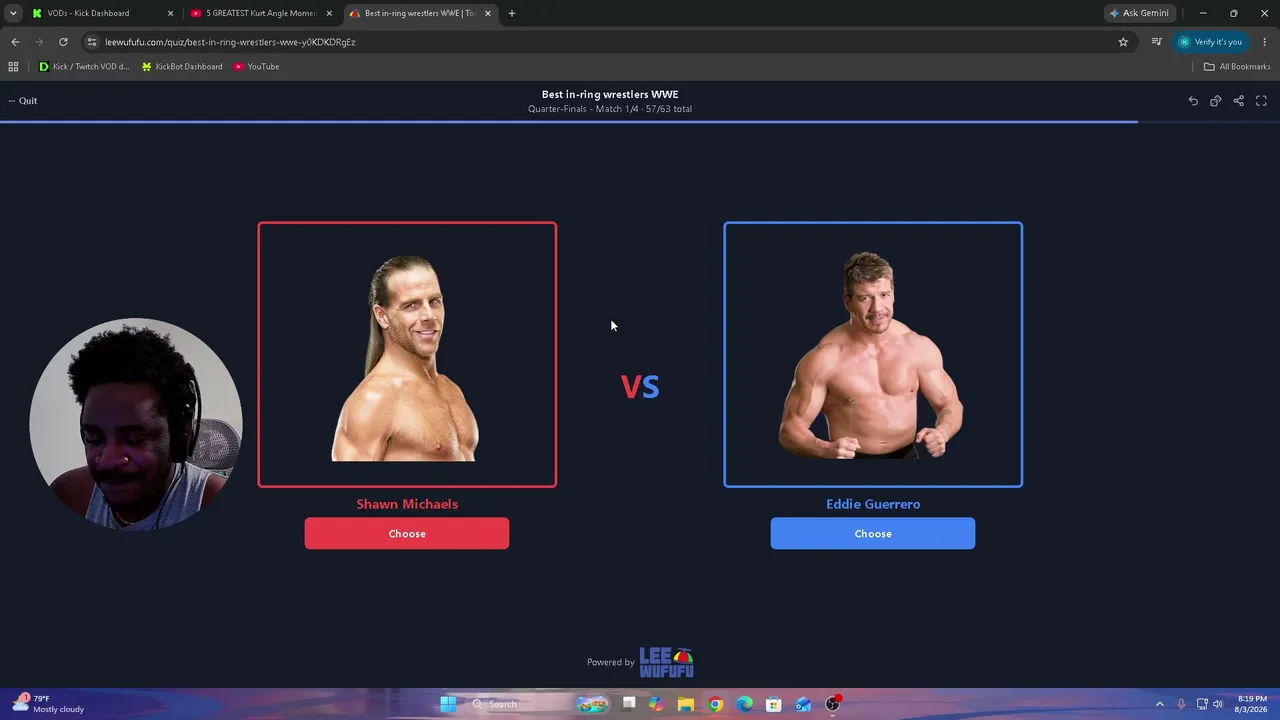The image size is (1280, 720).
Task: Click the microphone icon in system tray
Action: pos(1181,704)
